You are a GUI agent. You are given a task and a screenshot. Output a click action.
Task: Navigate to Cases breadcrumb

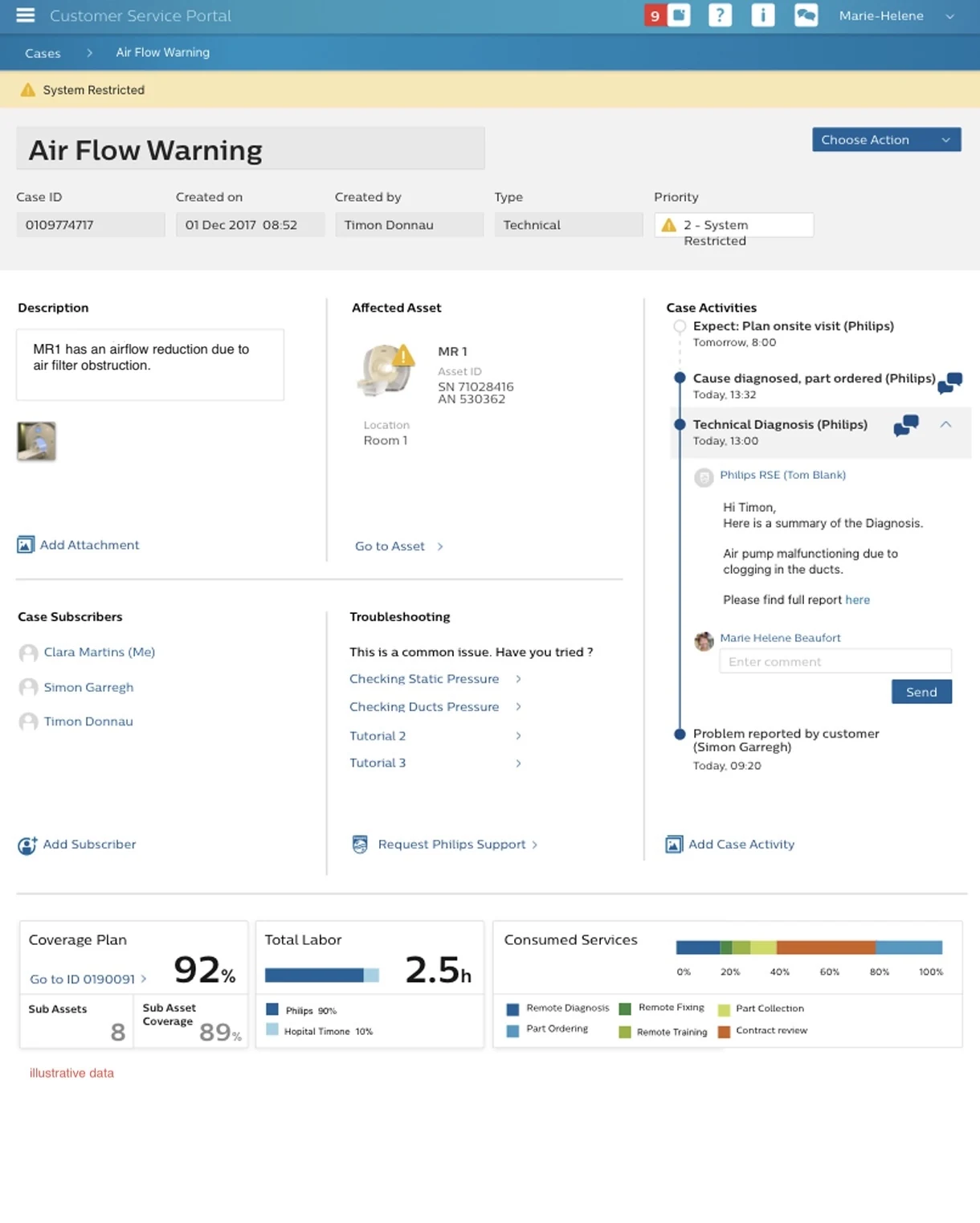[43, 53]
